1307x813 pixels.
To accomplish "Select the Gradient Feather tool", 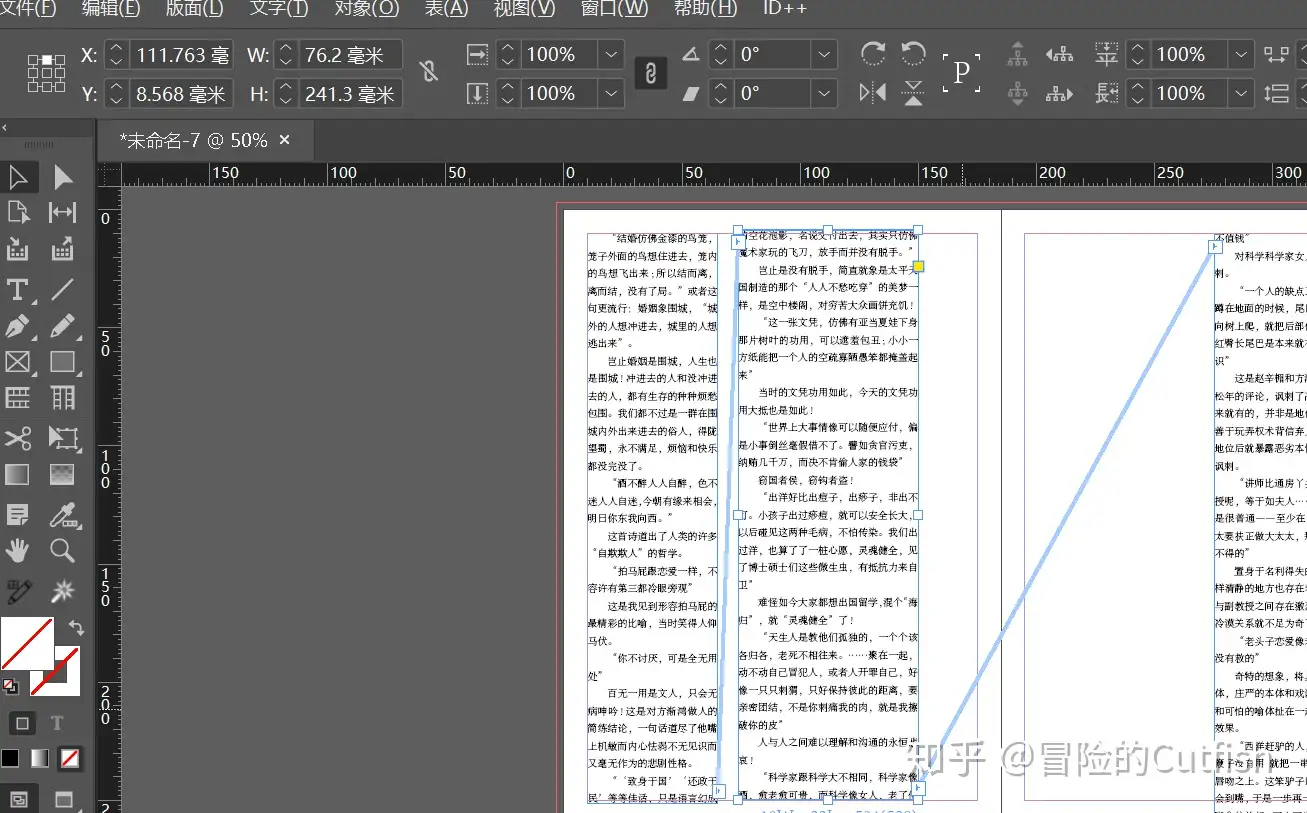I will click(63, 474).
